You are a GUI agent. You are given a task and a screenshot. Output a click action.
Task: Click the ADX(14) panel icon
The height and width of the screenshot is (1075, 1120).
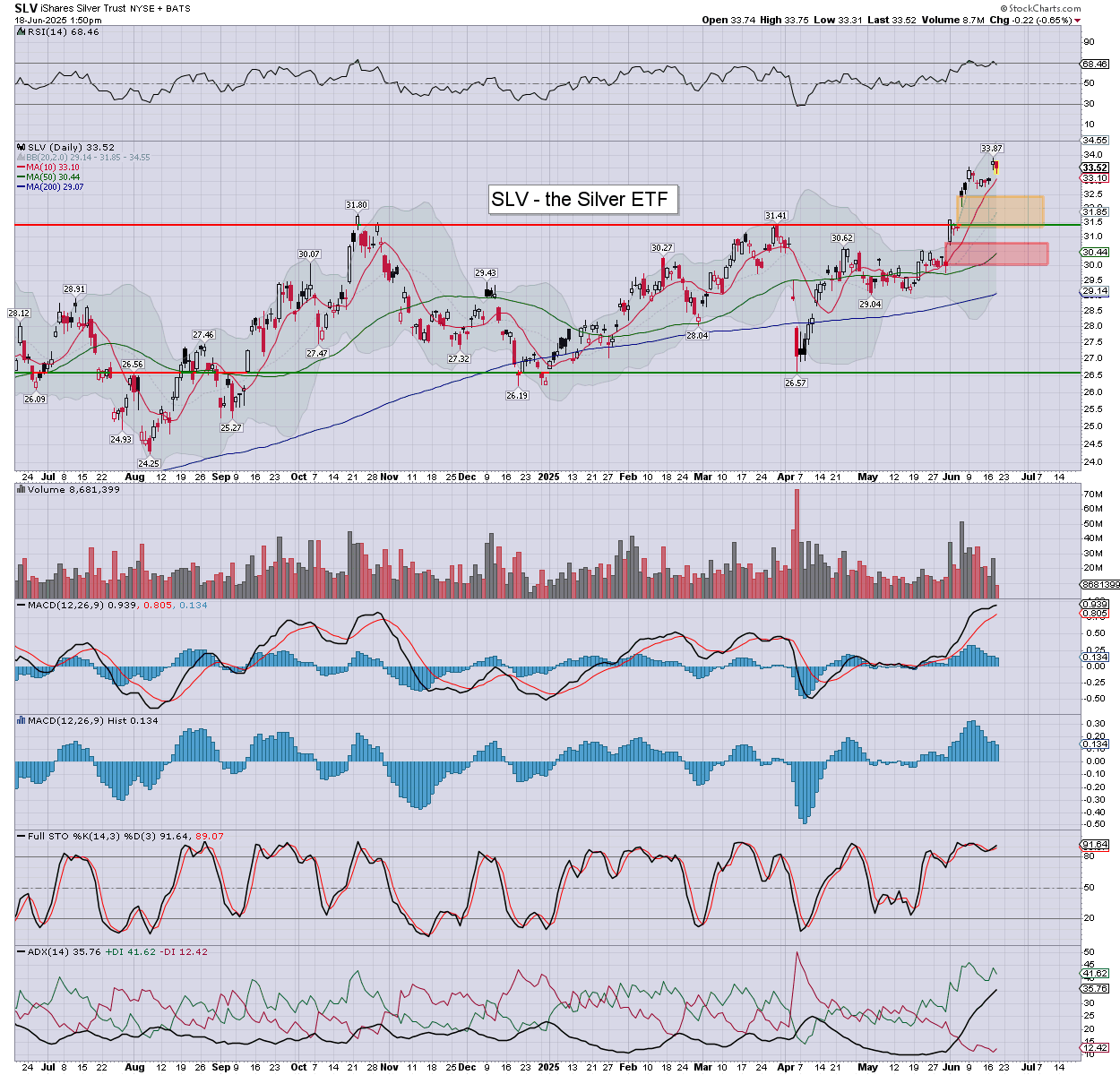point(22,951)
